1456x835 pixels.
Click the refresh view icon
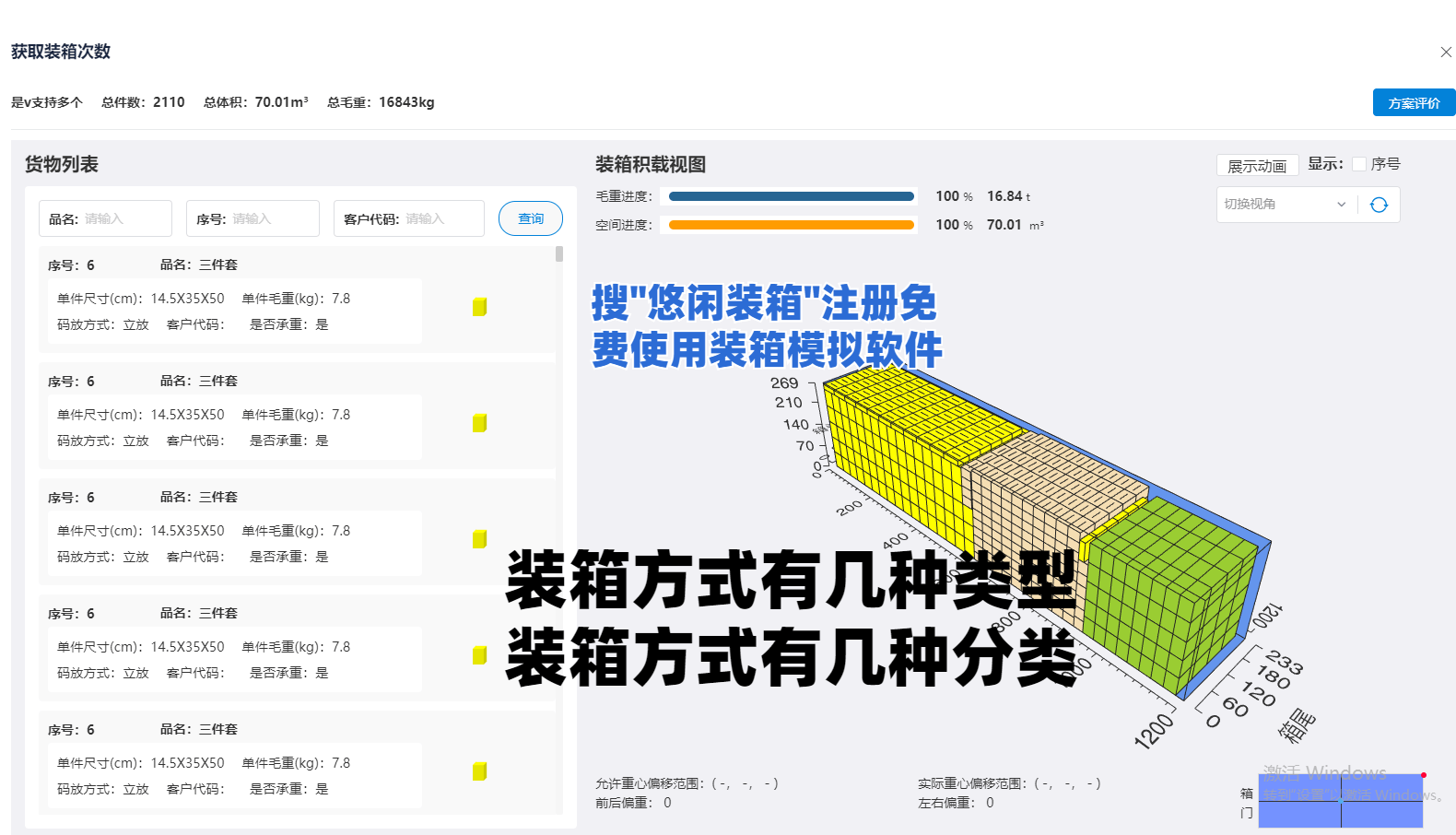click(x=1379, y=205)
